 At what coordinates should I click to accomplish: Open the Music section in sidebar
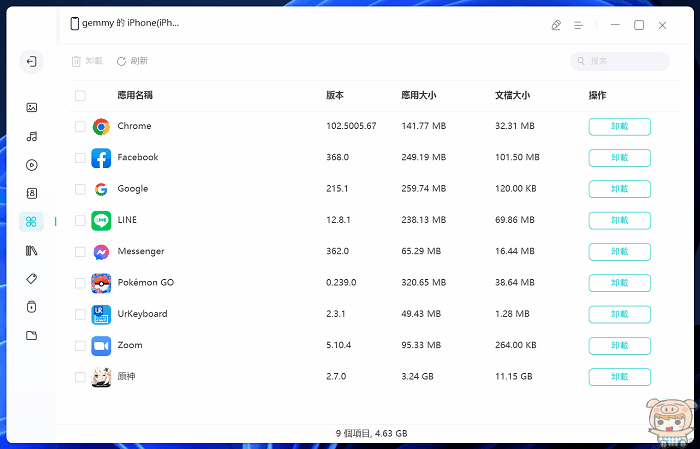[32, 137]
